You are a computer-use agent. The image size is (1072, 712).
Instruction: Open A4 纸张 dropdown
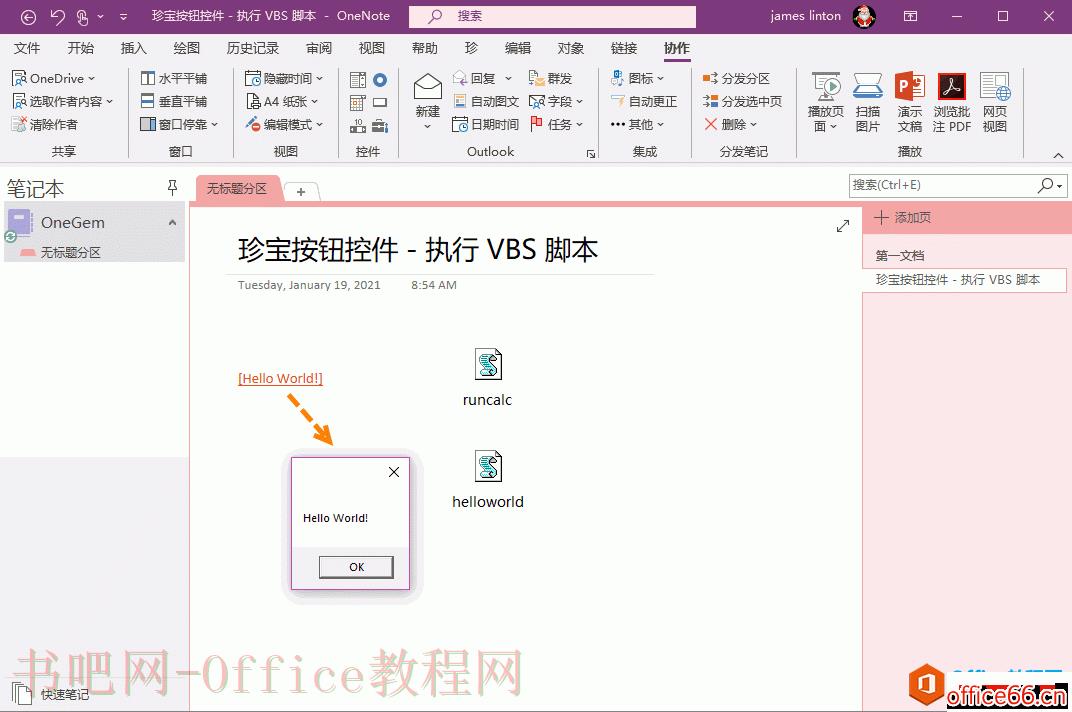282,101
